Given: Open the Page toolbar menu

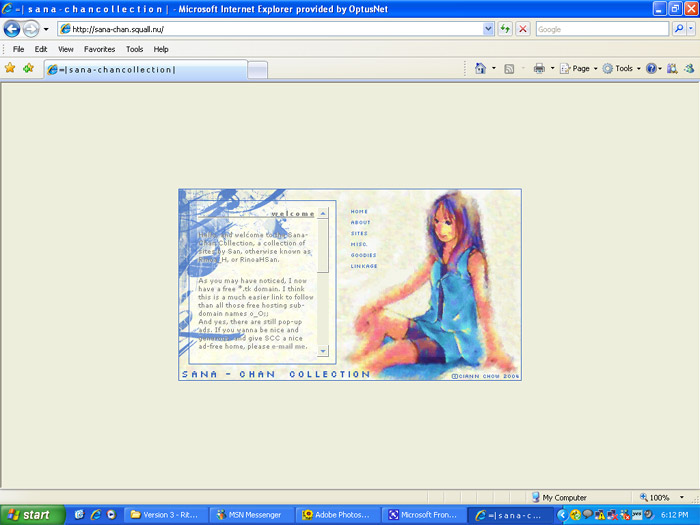Looking at the screenshot, I should coord(579,68).
